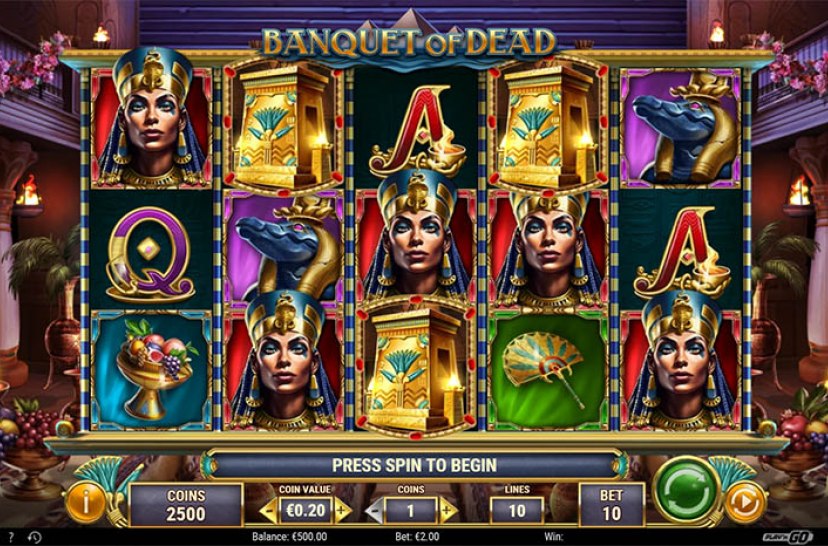This screenshot has height=546, width=828.
Task: Decrease coins count with minus arrow
Action: pyautogui.click(x=374, y=511)
